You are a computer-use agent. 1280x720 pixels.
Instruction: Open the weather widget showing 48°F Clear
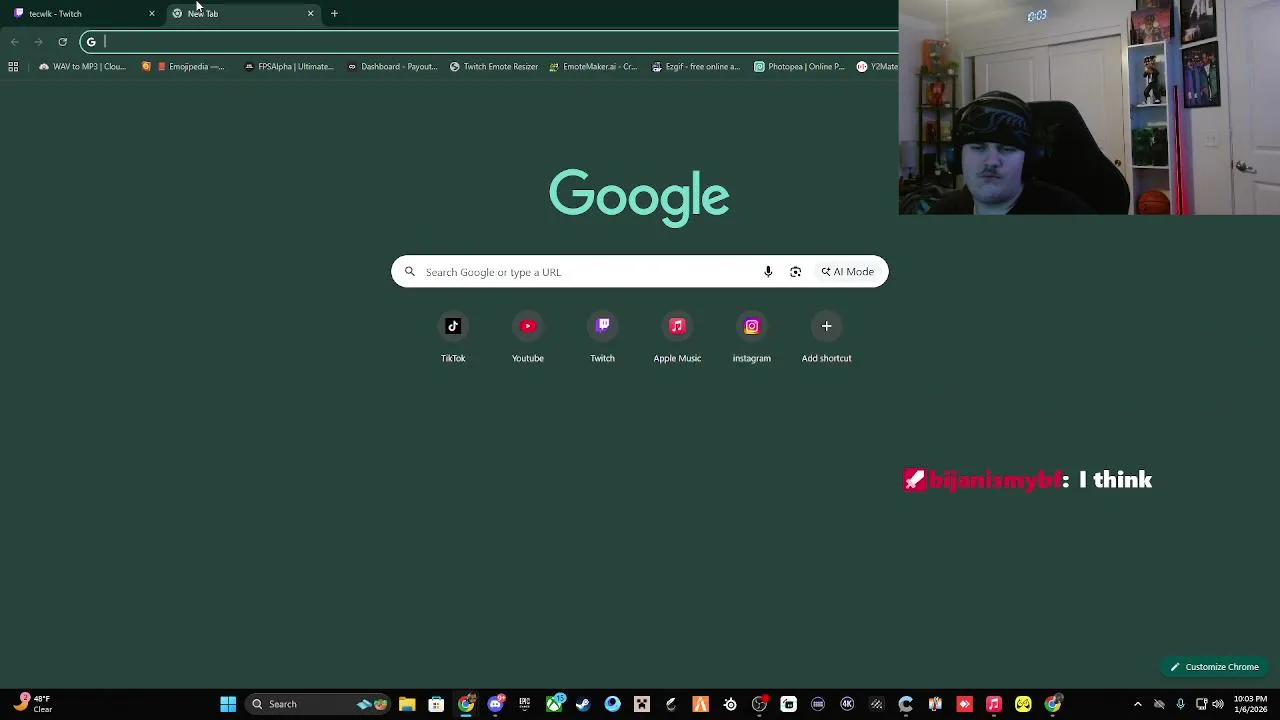32,704
